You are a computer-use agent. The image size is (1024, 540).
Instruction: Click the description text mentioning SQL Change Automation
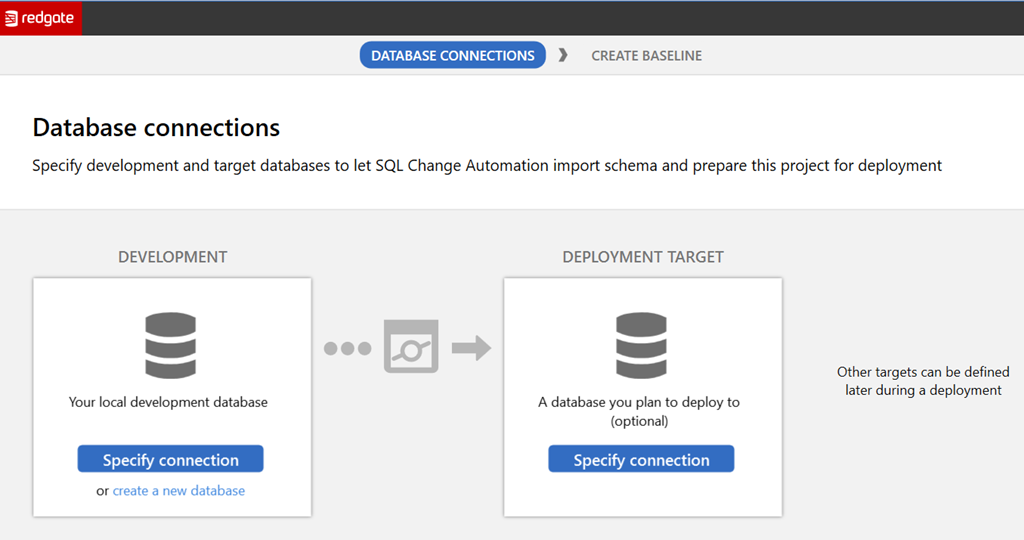tap(487, 166)
